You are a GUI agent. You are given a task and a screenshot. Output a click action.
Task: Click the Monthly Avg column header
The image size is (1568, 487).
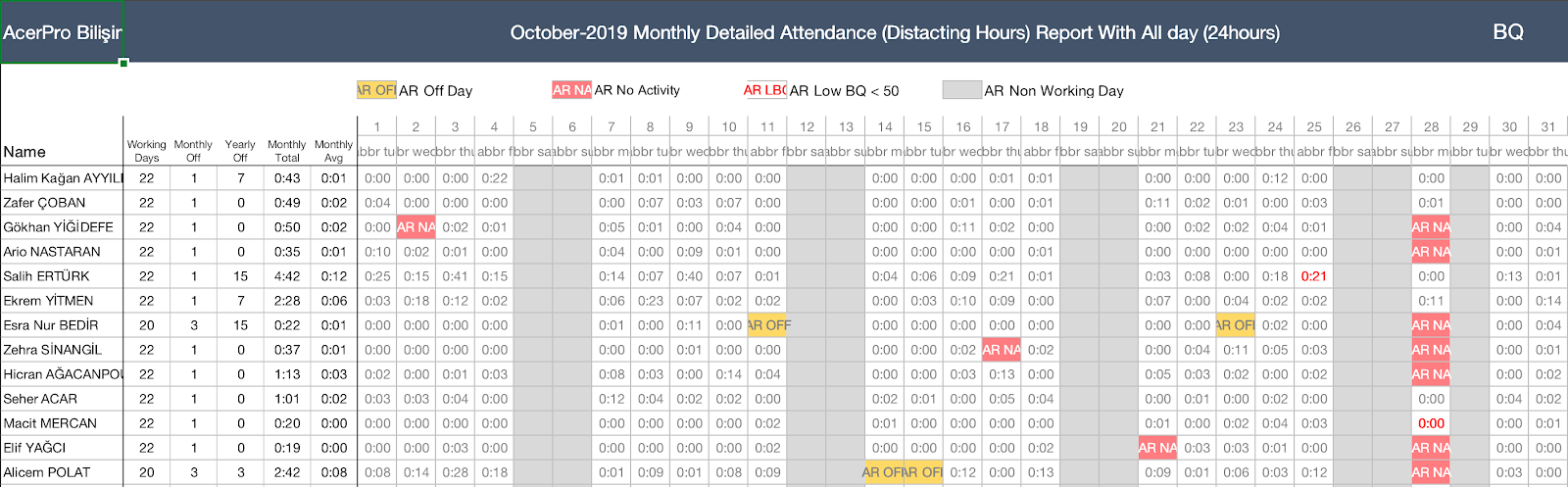tap(333, 151)
